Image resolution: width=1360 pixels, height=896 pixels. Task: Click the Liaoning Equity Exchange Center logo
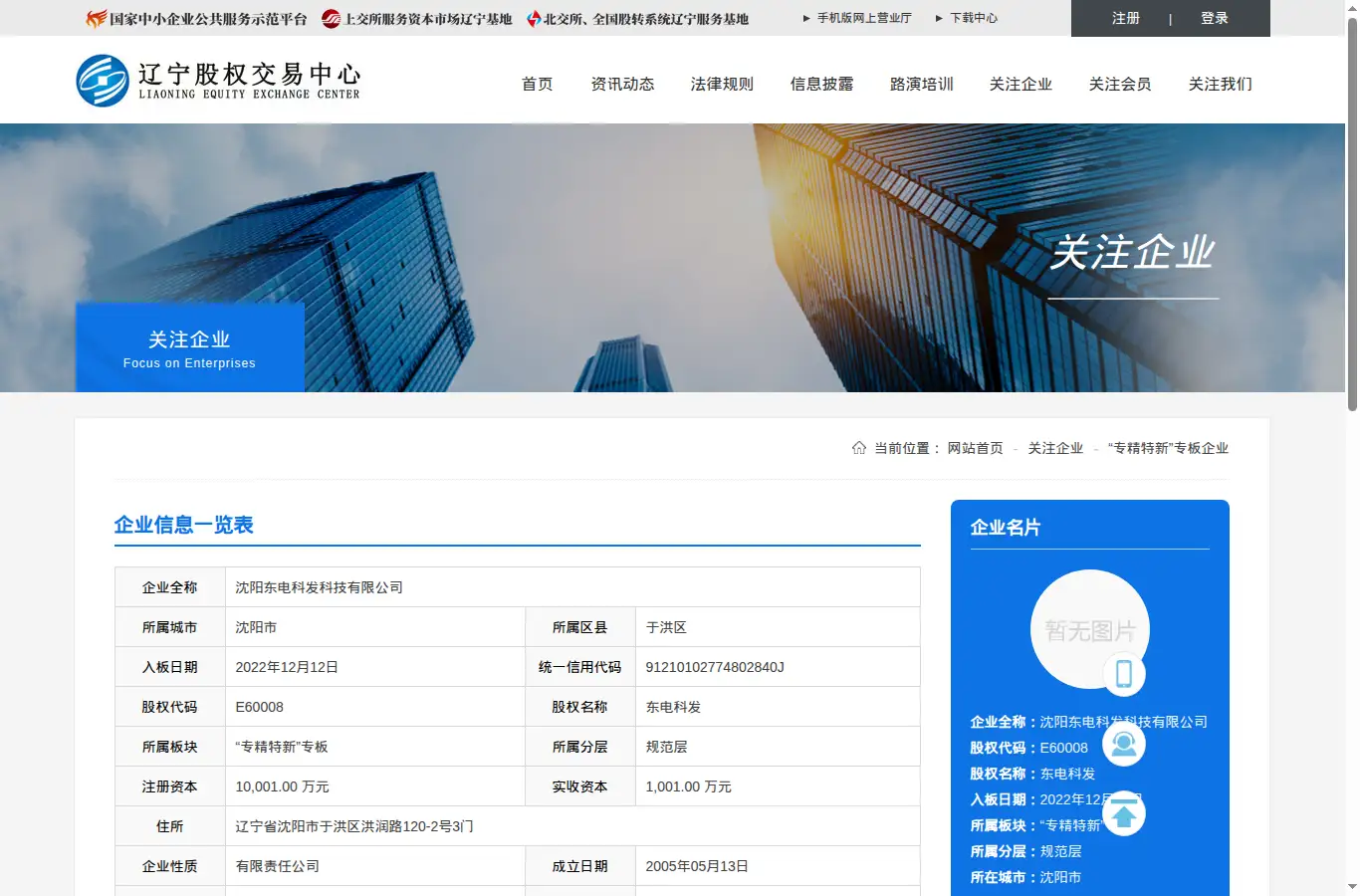(x=218, y=81)
